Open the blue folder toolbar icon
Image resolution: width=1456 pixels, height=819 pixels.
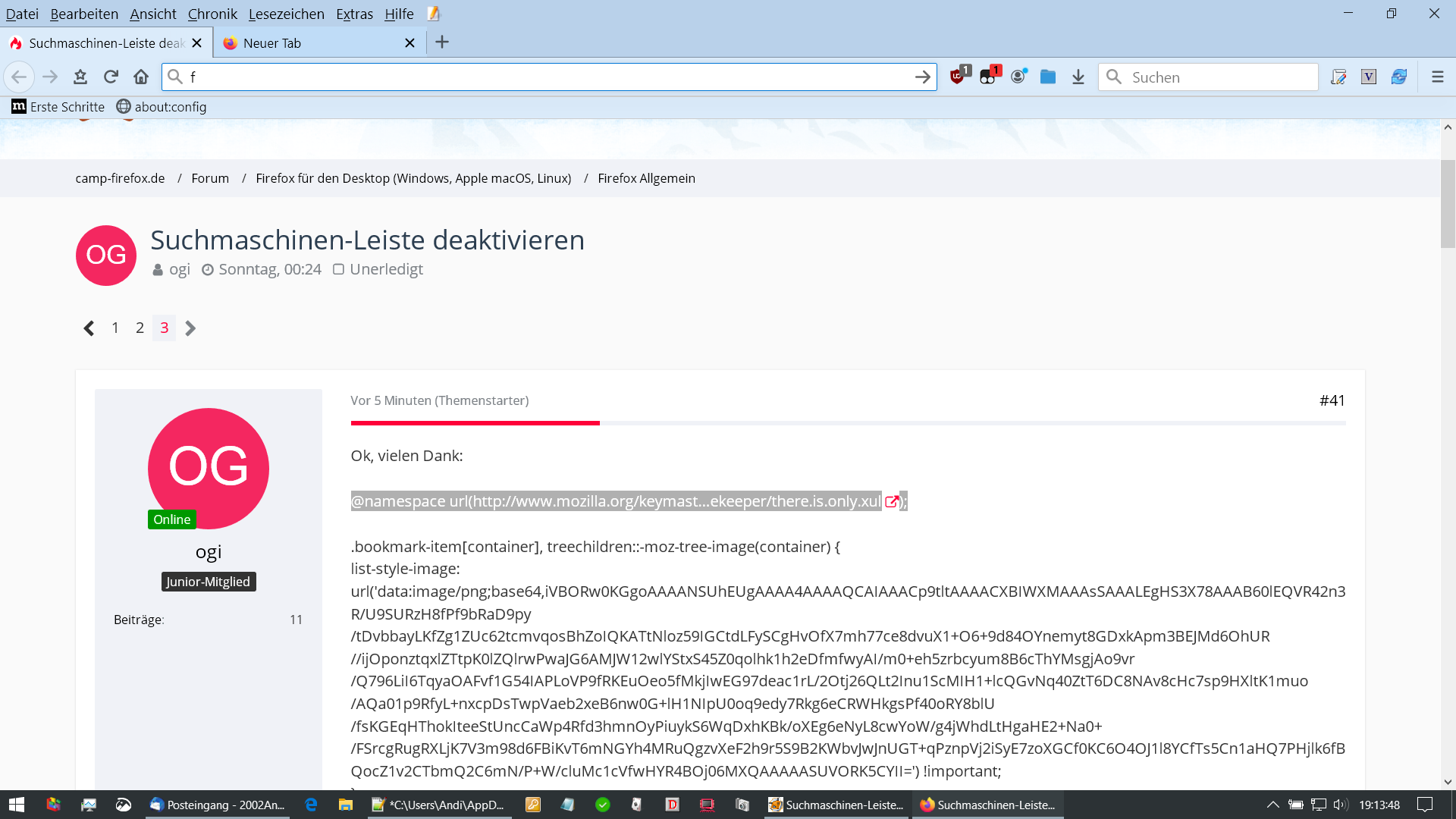tap(1047, 77)
